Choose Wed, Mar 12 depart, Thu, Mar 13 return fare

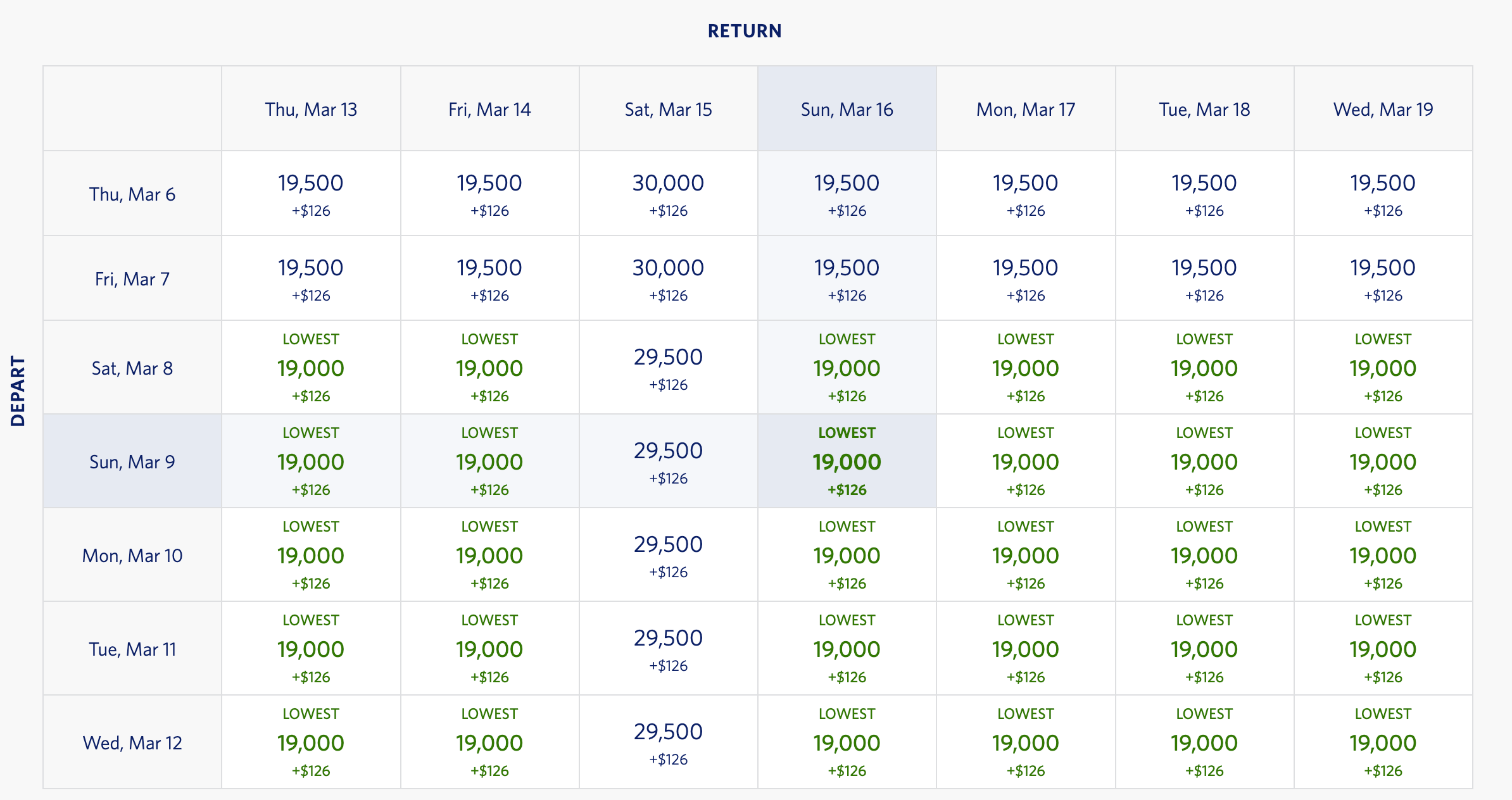coord(311,742)
